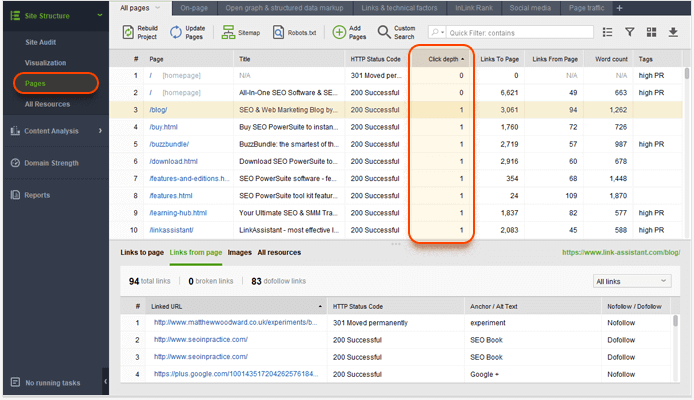
Task: Expand the Content Analysis section arrow
Action: coord(100,131)
